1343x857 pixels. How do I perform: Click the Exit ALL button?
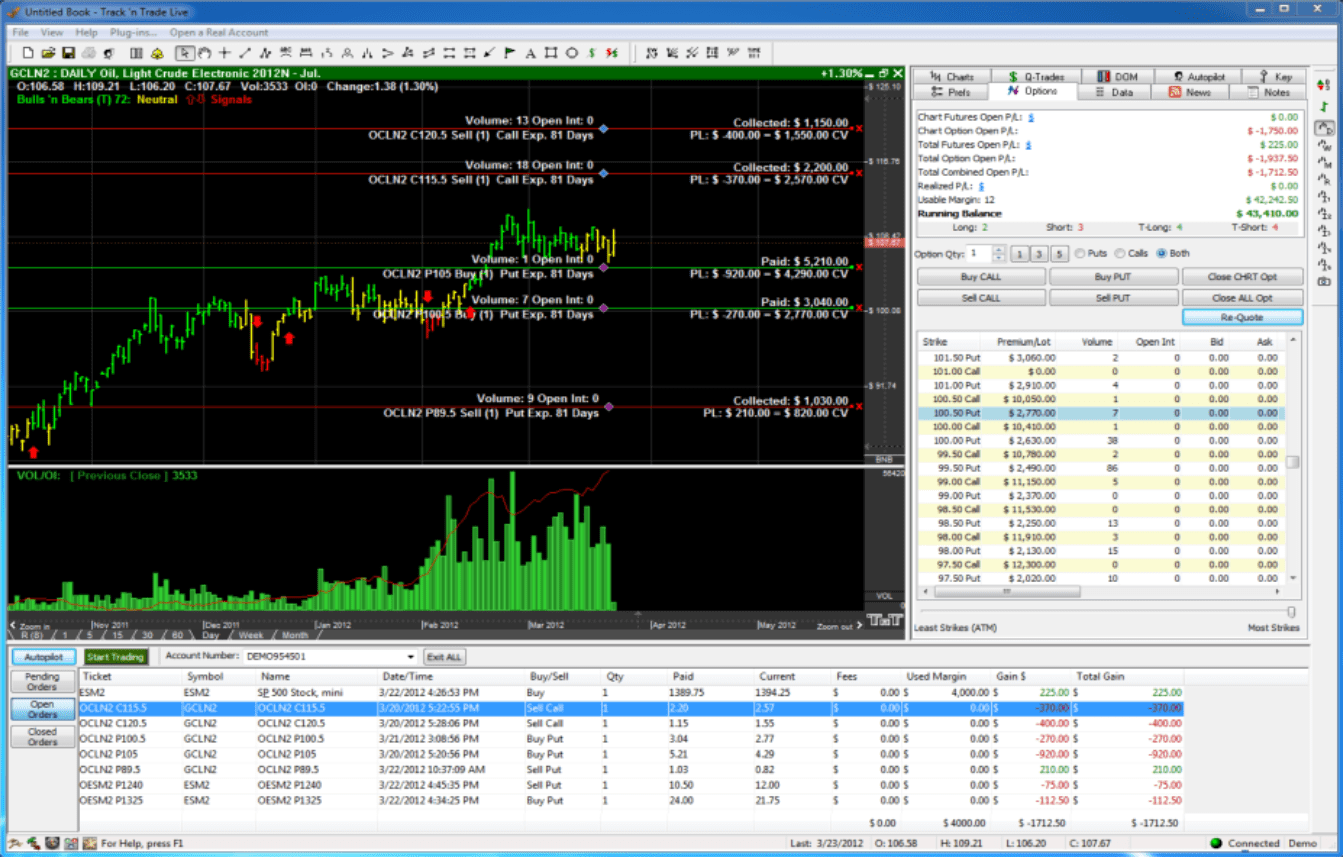click(x=444, y=657)
